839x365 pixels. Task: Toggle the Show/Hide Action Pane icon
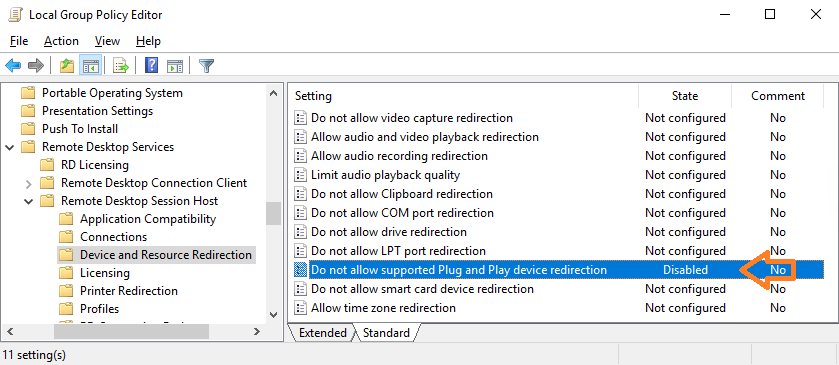(175, 66)
